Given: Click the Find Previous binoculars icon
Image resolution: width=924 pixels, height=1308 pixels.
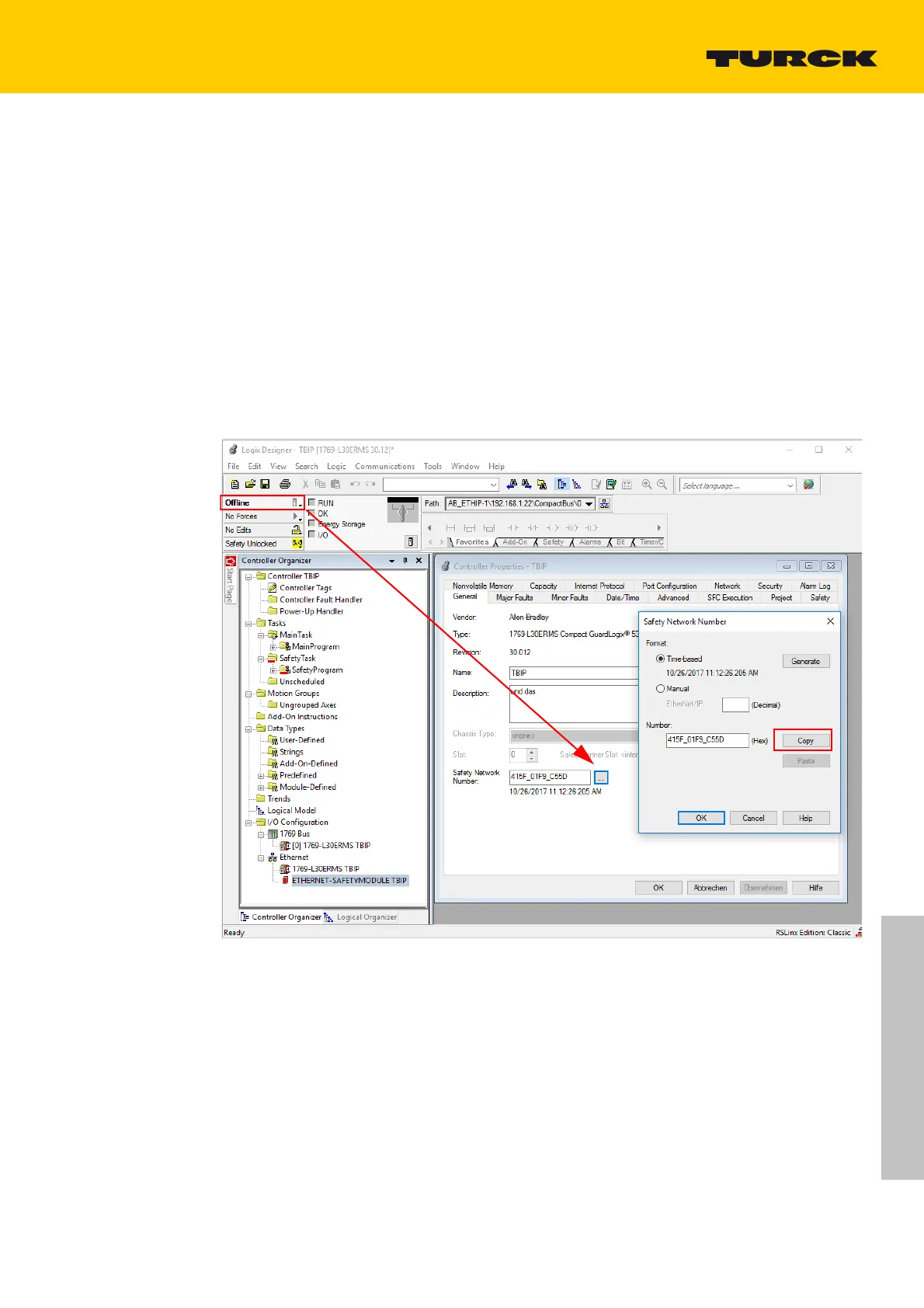Looking at the screenshot, I should [x=512, y=485].
